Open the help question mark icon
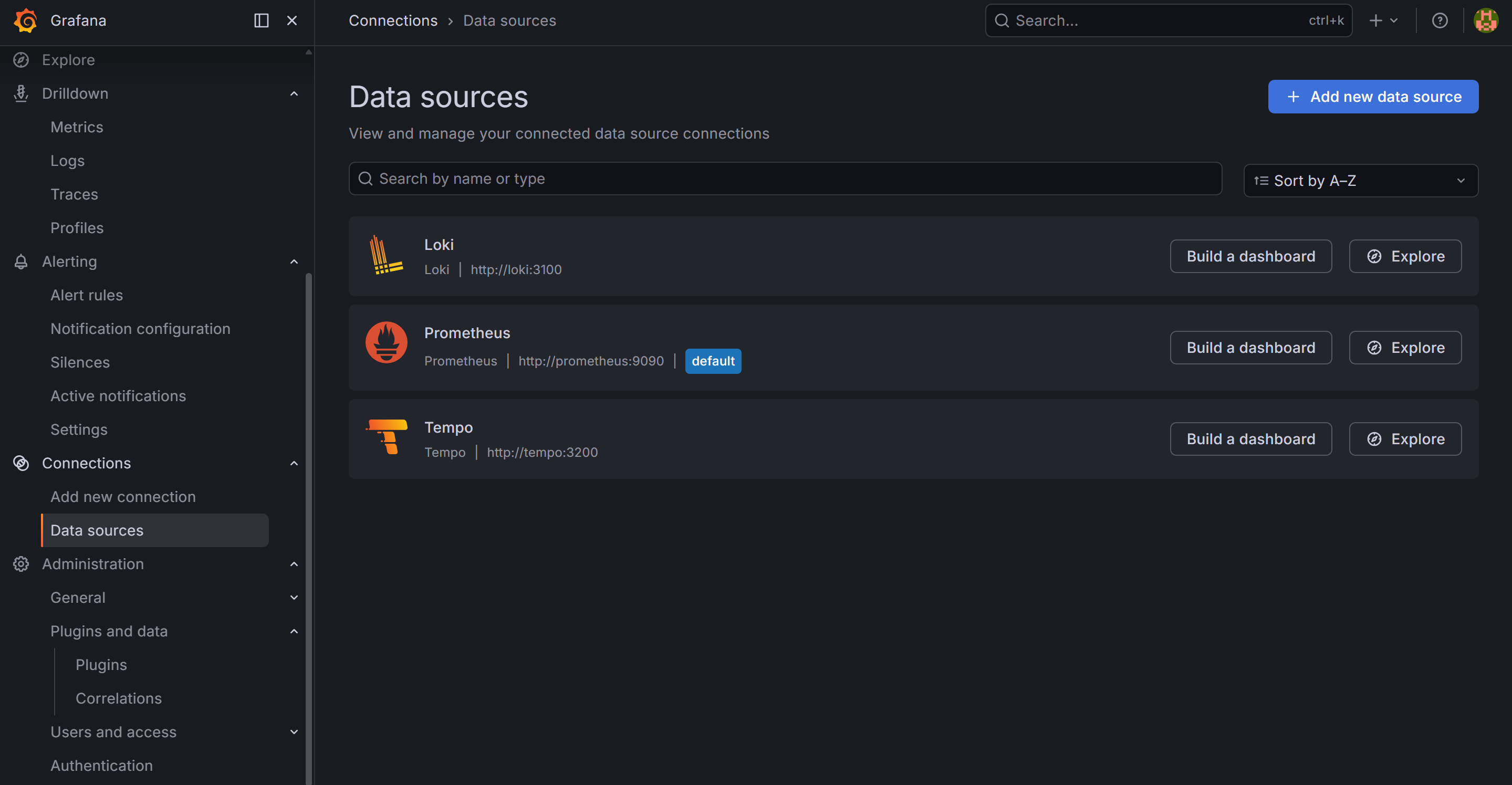The width and height of the screenshot is (1512, 785). pos(1439,20)
